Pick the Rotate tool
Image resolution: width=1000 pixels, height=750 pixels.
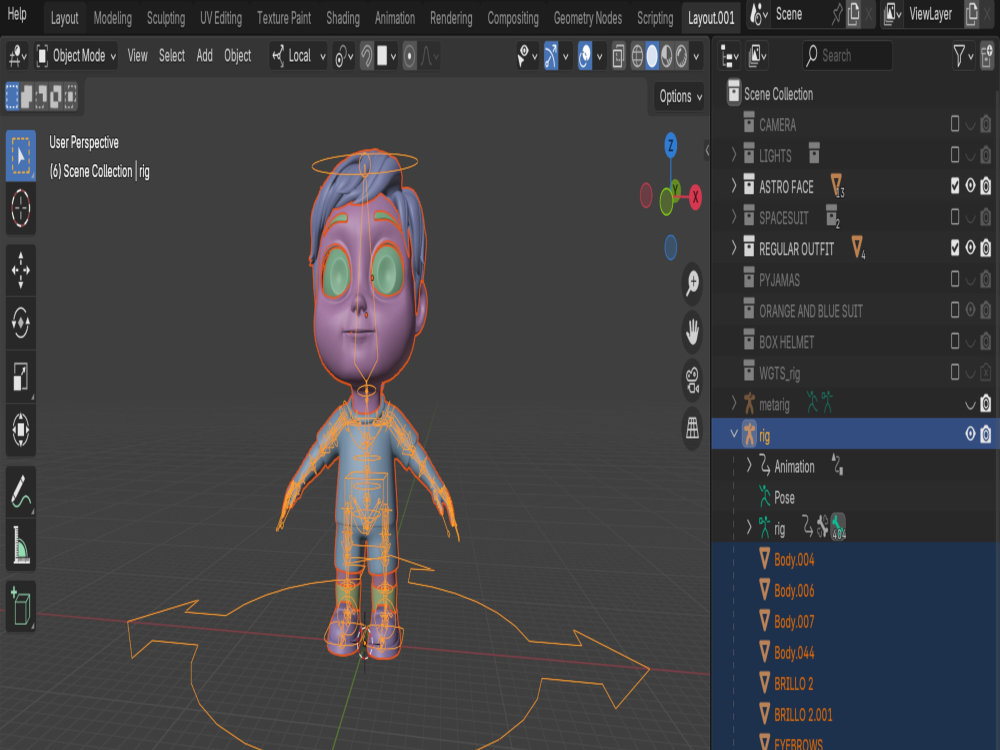coord(20,323)
